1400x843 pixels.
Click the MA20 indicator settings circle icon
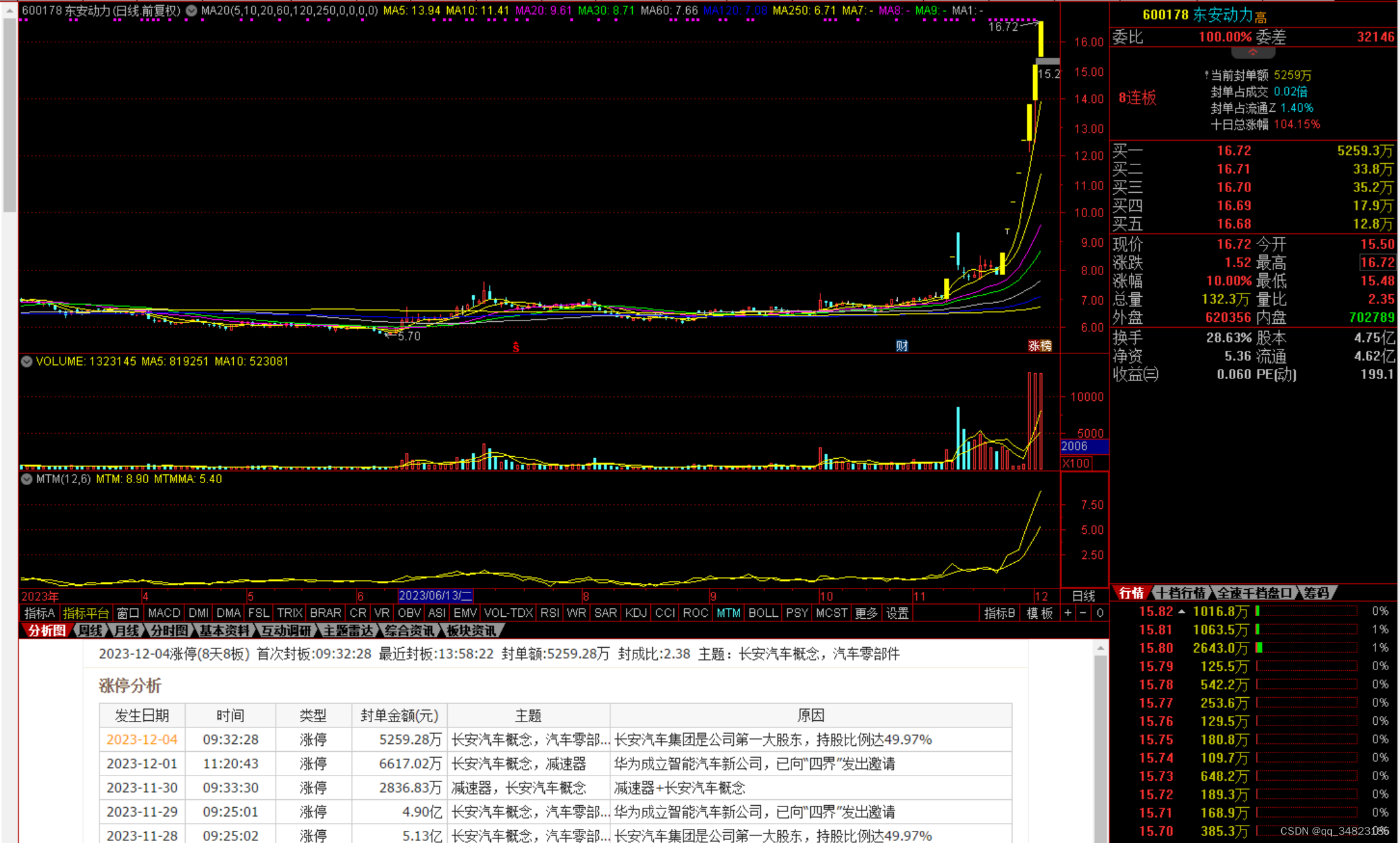[191, 10]
